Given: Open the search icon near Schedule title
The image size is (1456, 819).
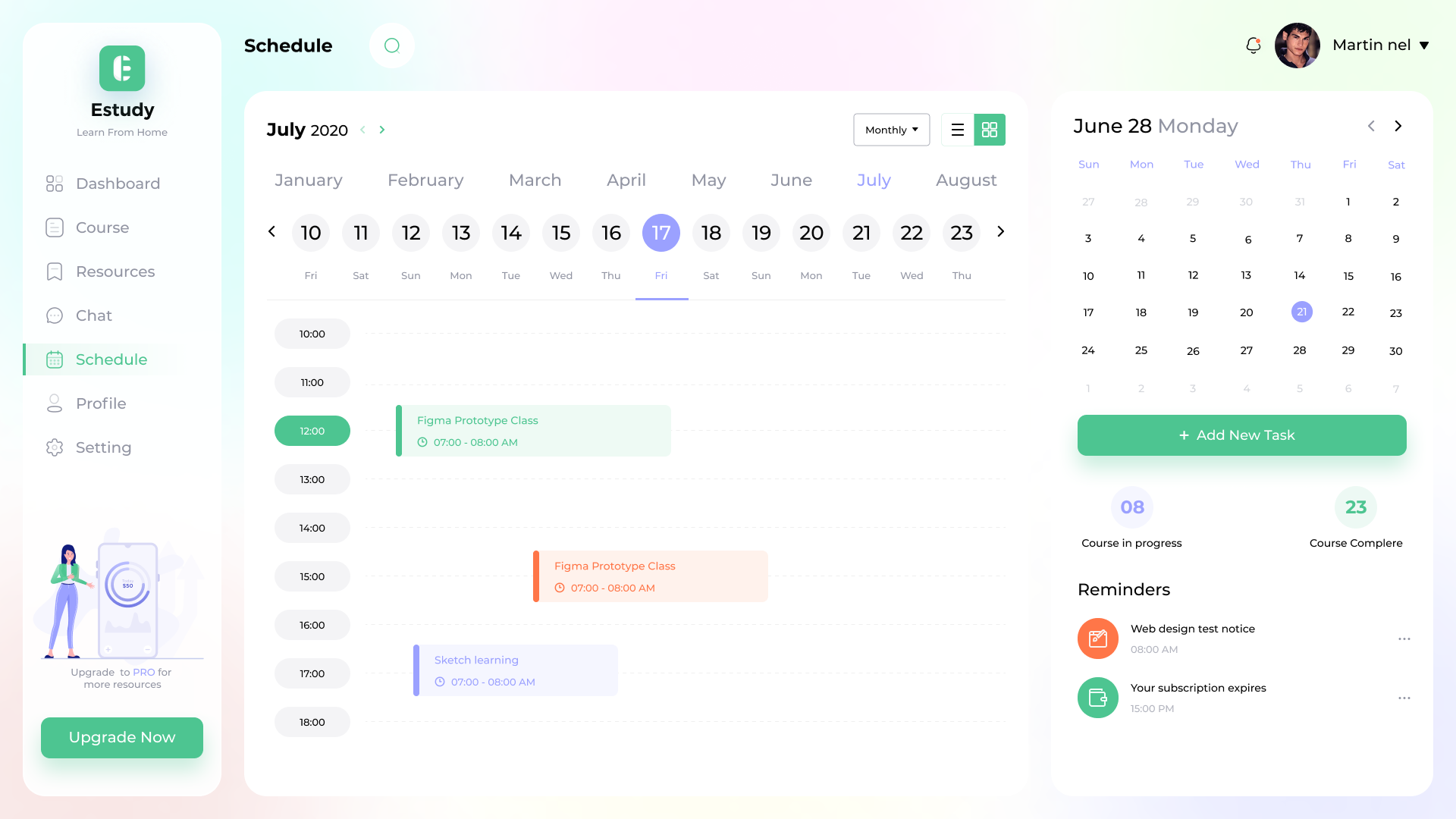Looking at the screenshot, I should (x=391, y=45).
